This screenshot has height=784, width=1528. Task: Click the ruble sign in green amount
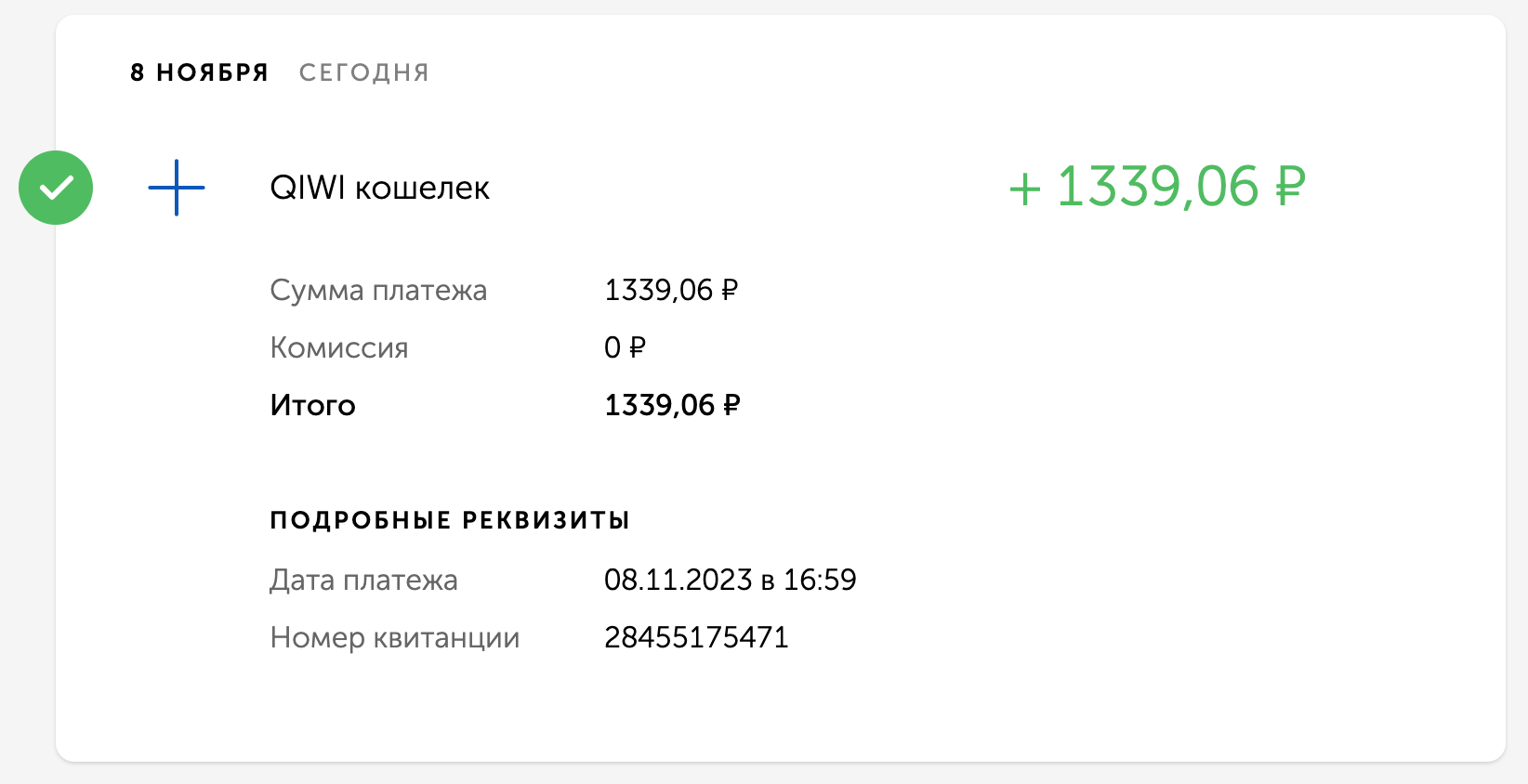point(1290,187)
